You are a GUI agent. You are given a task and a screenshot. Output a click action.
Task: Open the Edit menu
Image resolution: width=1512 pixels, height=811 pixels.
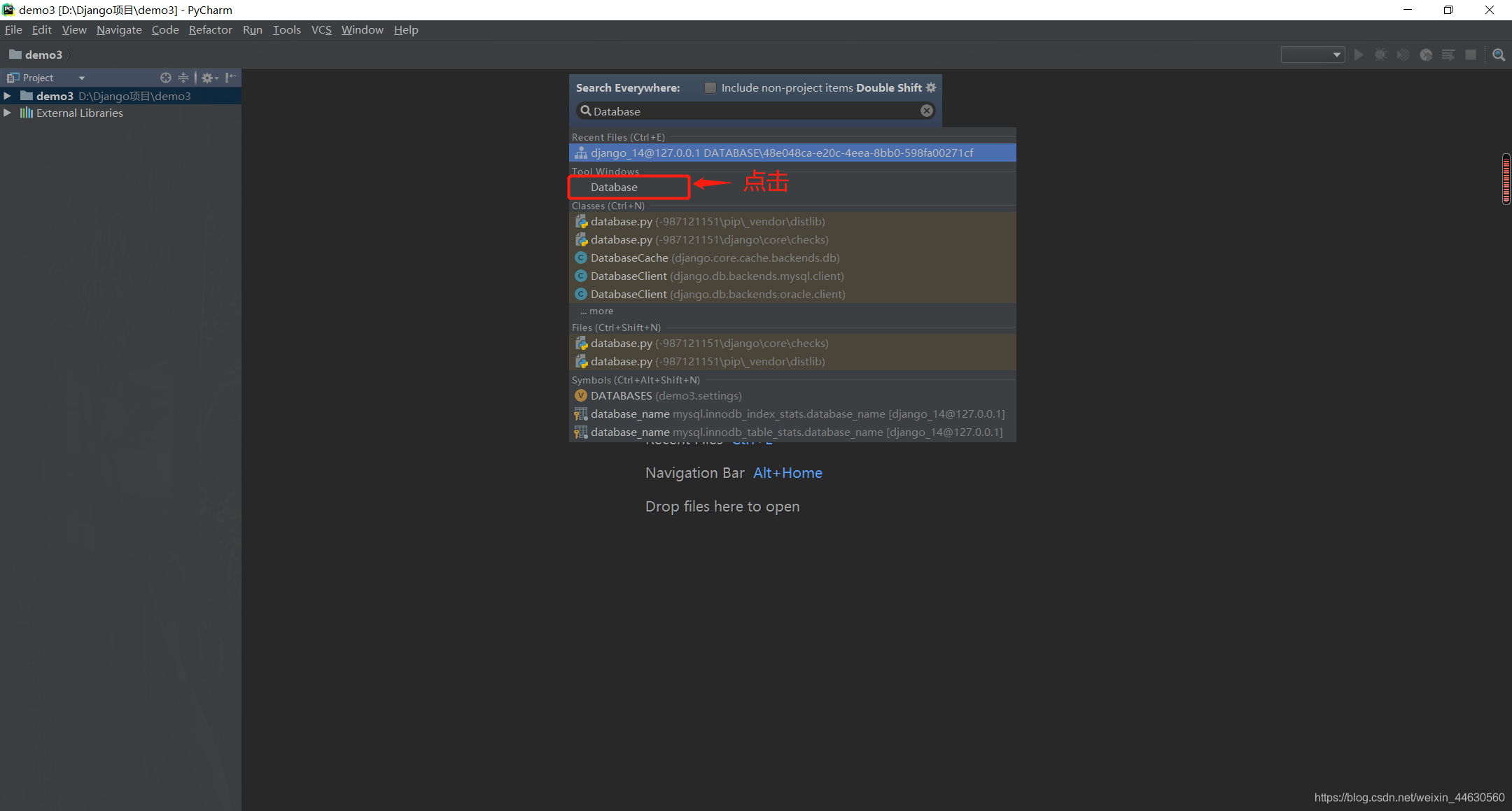pos(42,29)
